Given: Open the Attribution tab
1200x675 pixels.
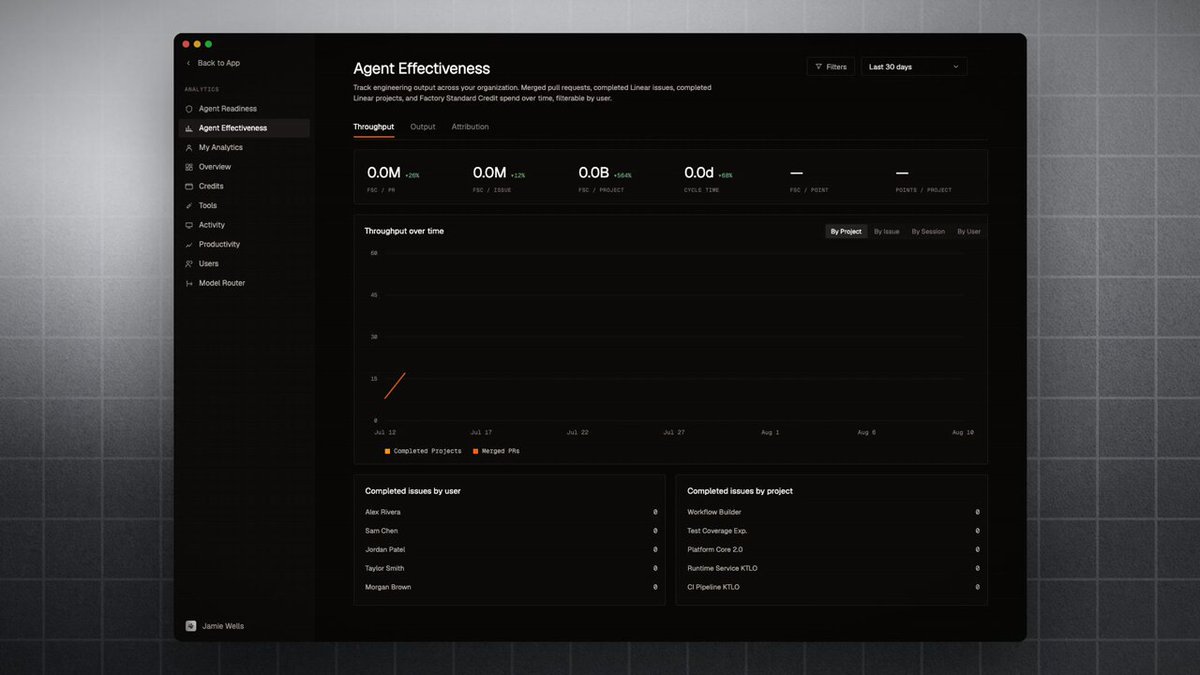Looking at the screenshot, I should click(470, 127).
